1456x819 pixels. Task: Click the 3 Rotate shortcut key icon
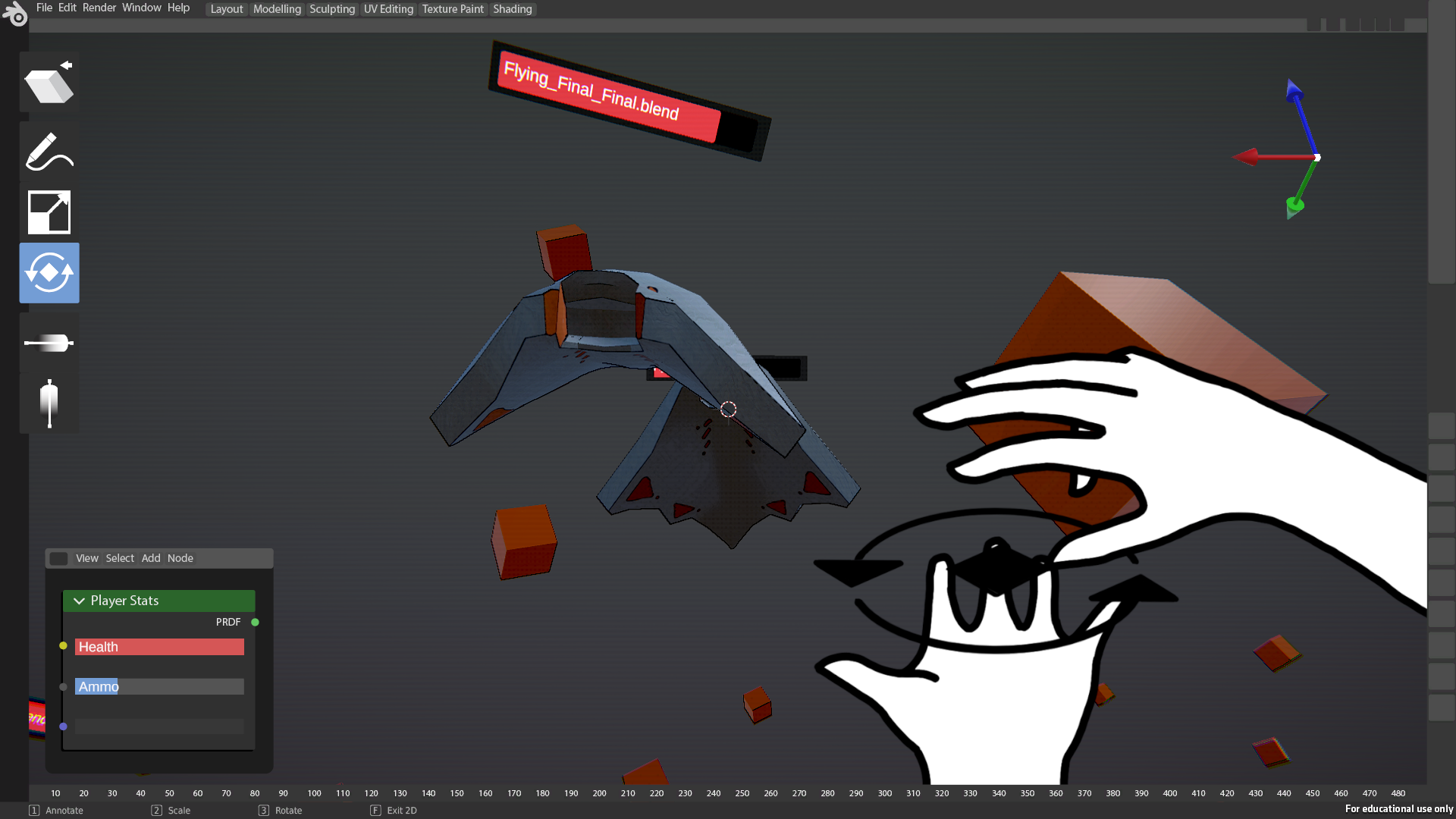pos(263,811)
